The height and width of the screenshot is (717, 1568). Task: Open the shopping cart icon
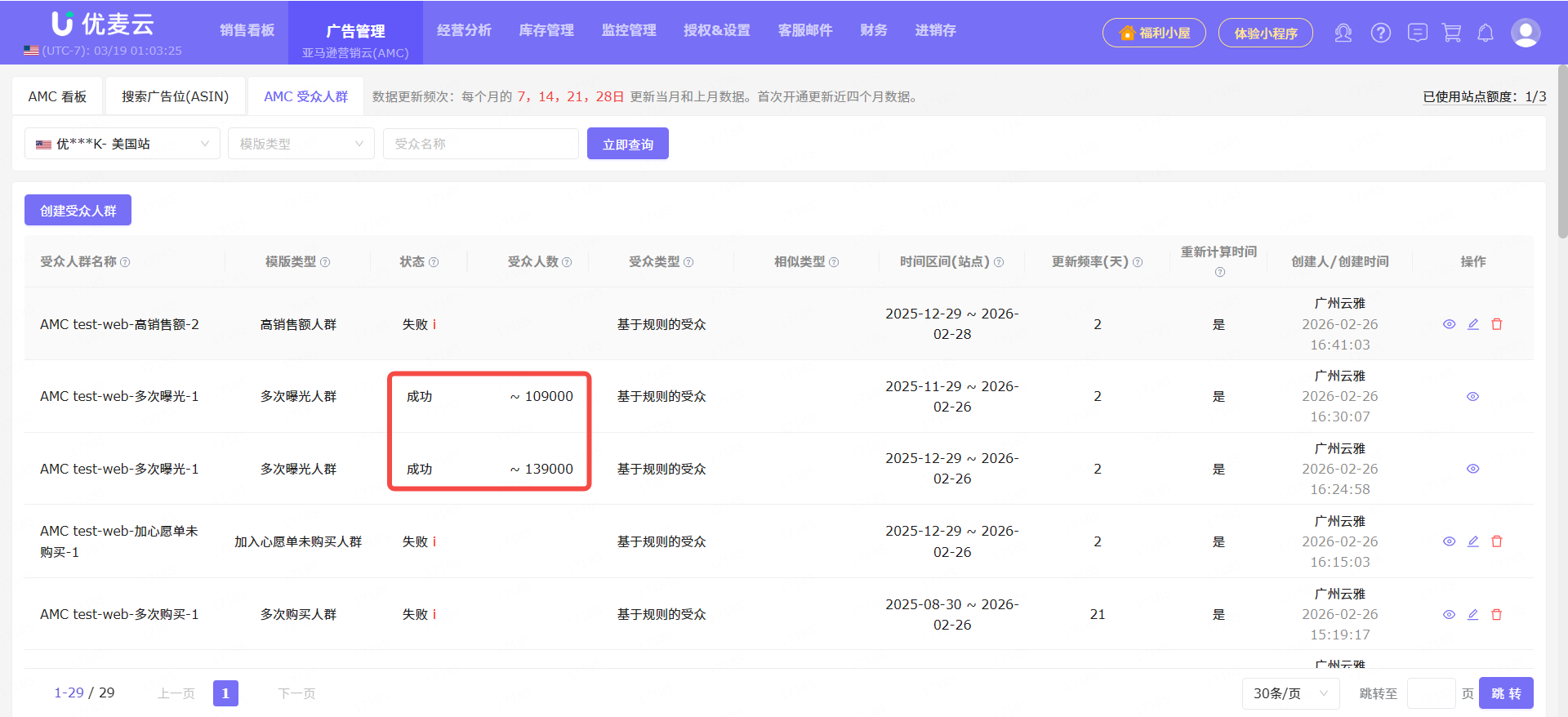coord(1451,33)
